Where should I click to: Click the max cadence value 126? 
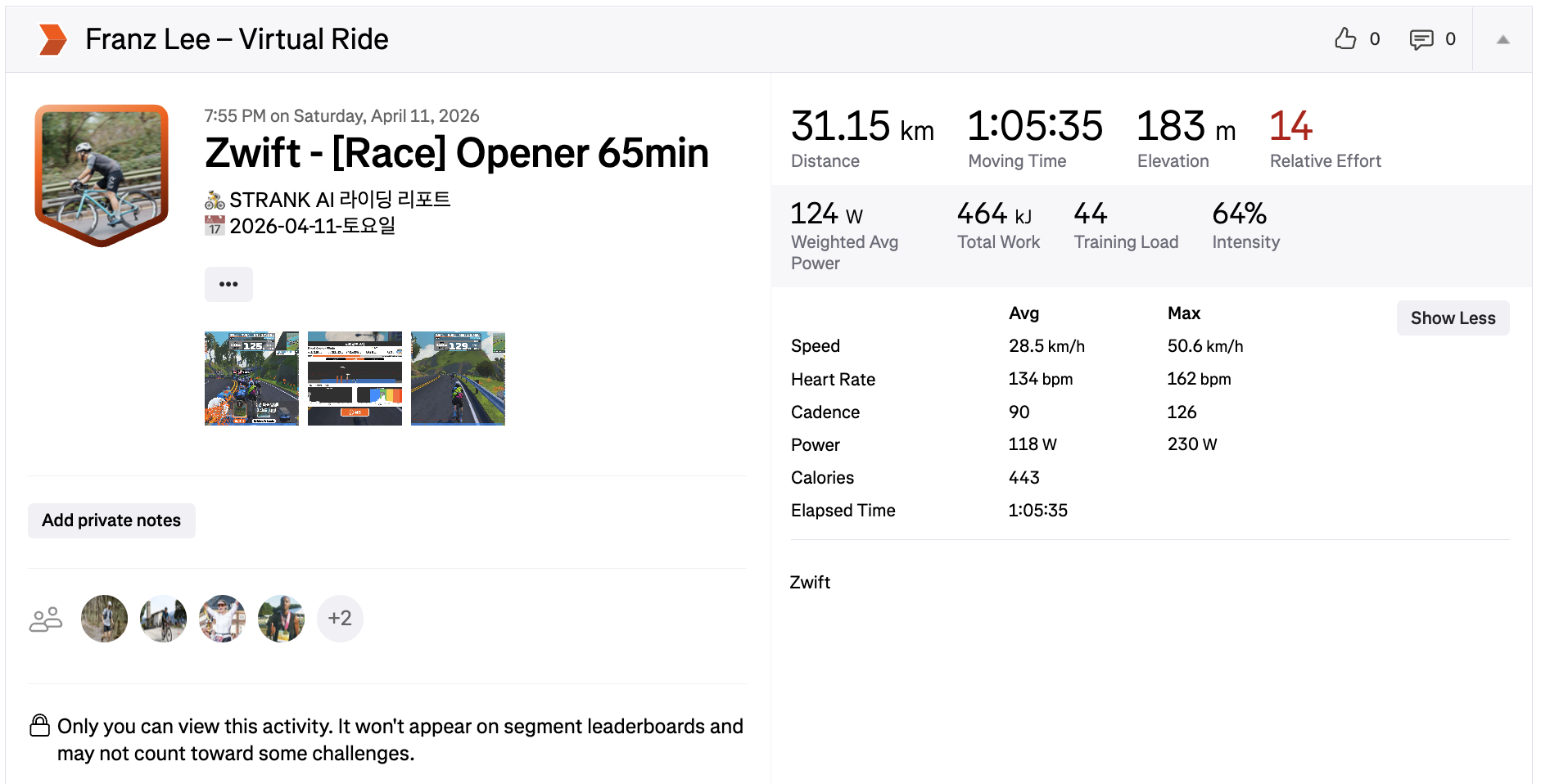(x=1182, y=412)
